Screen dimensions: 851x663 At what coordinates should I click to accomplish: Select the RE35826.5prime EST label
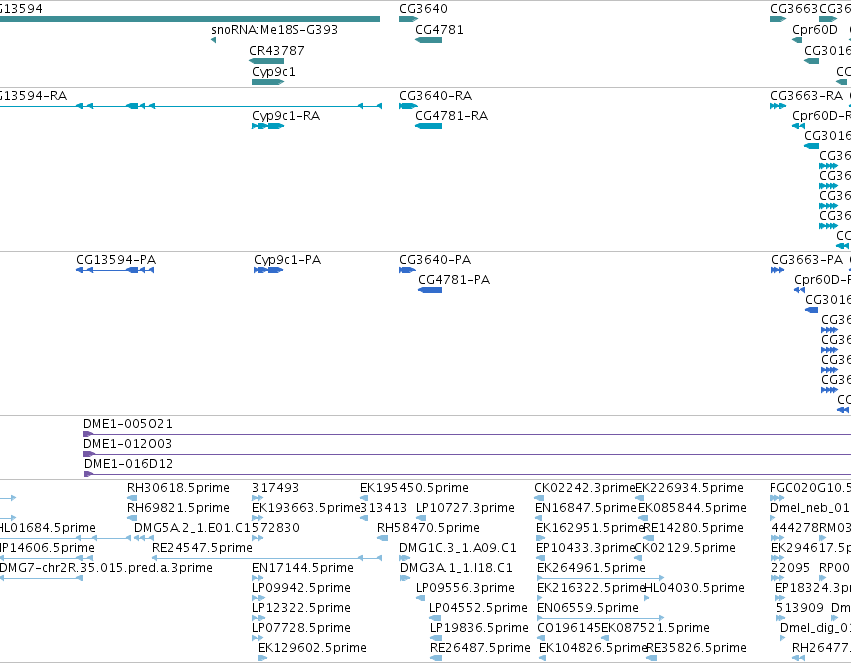pyautogui.click(x=696, y=648)
